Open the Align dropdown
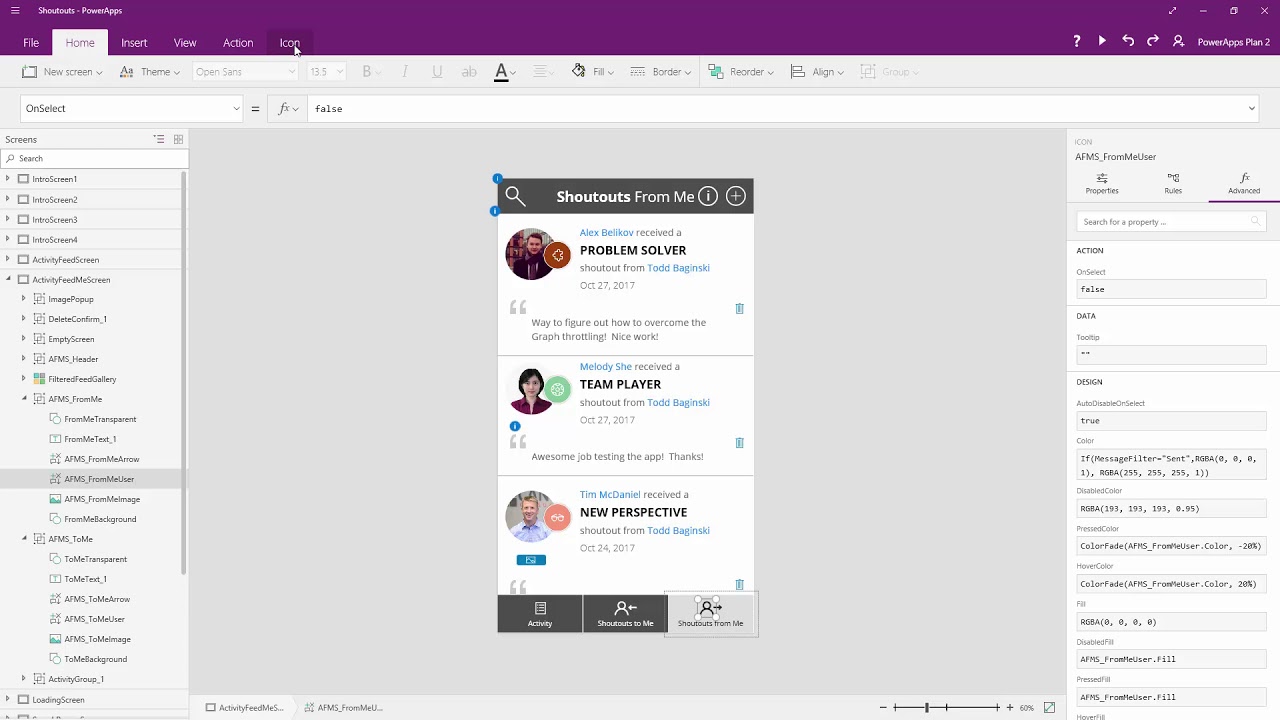Screen dimensions: 1280x720 coord(817,72)
